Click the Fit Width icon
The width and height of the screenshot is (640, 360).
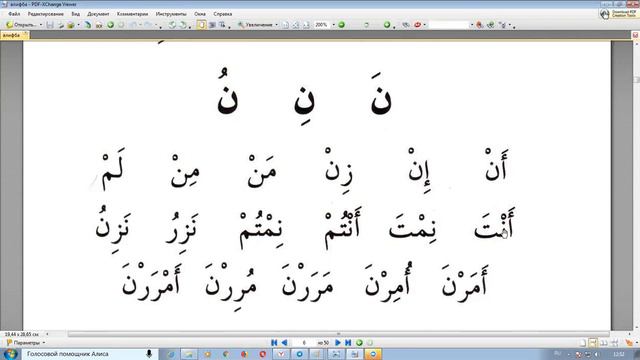306,25
